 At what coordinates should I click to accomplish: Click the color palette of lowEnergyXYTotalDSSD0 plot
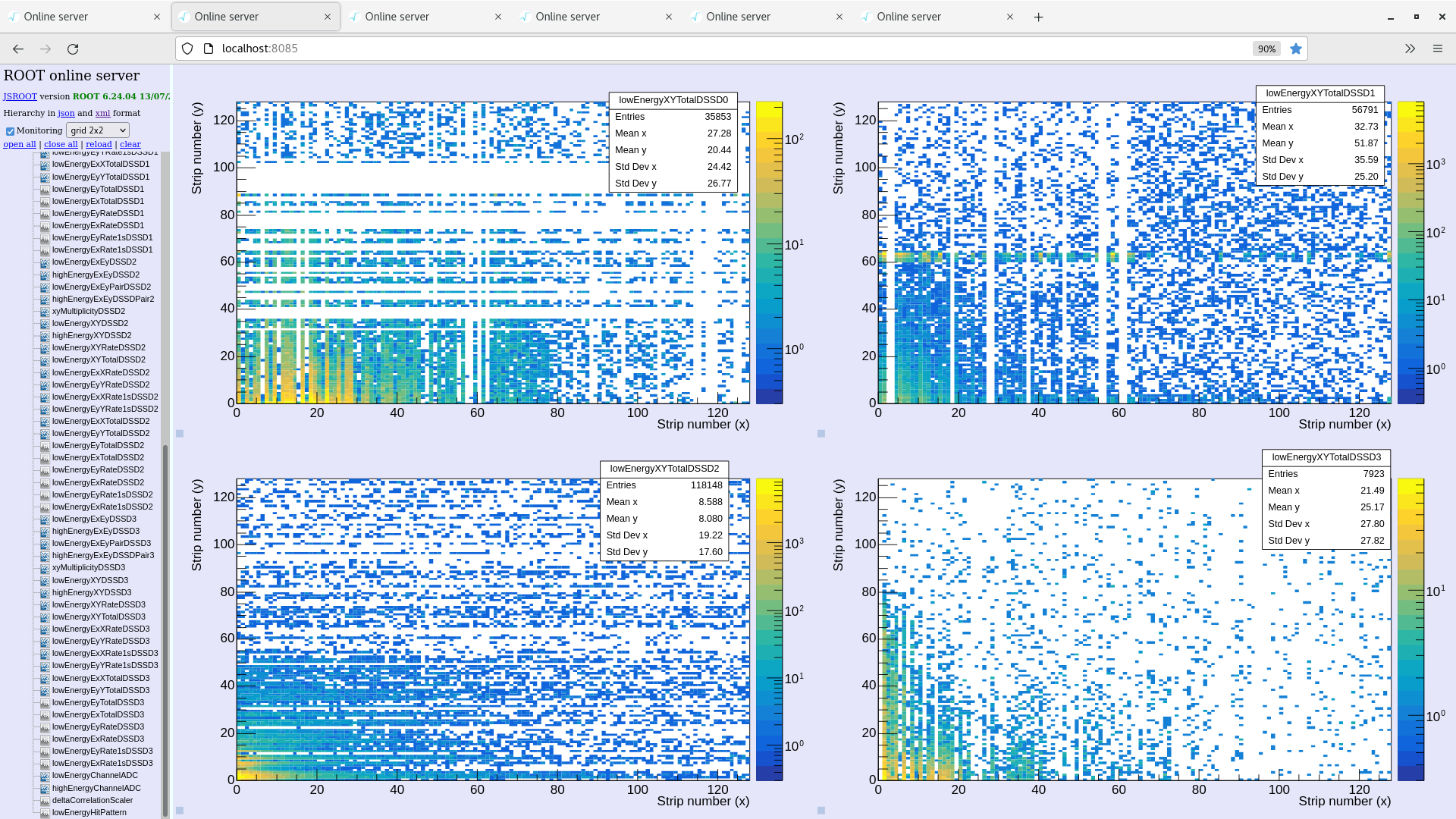769,253
